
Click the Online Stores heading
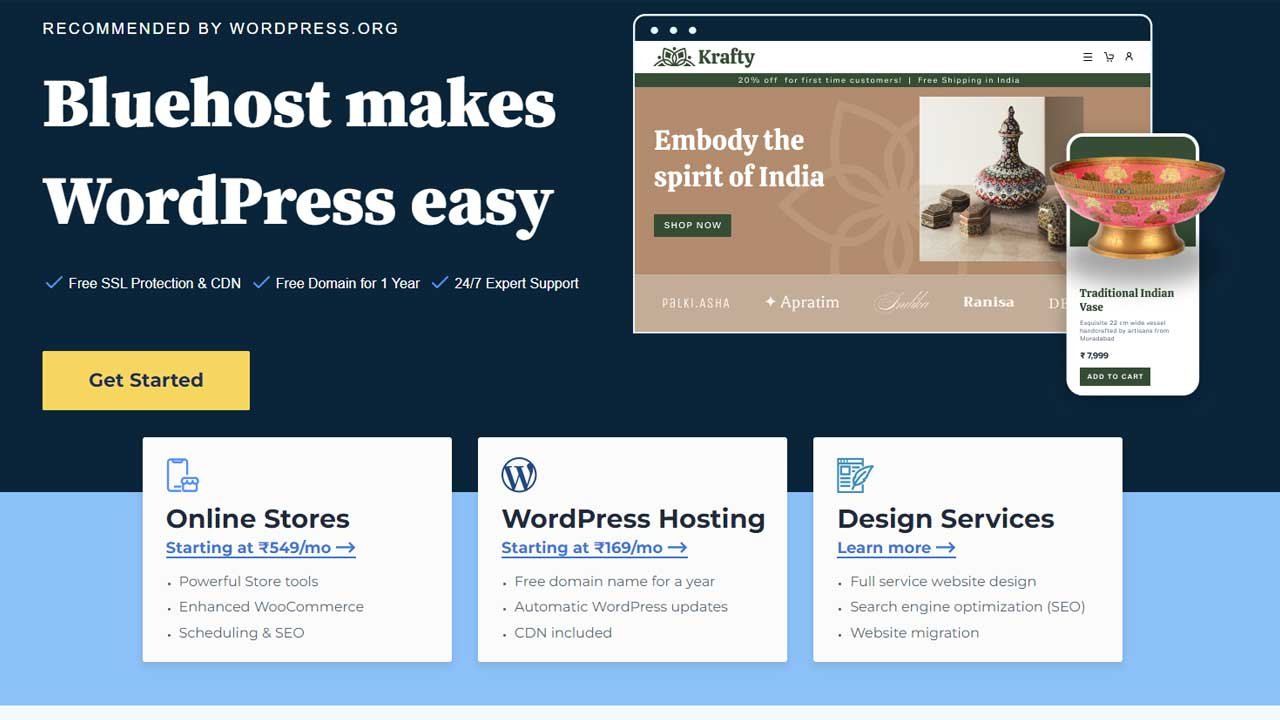[258, 518]
